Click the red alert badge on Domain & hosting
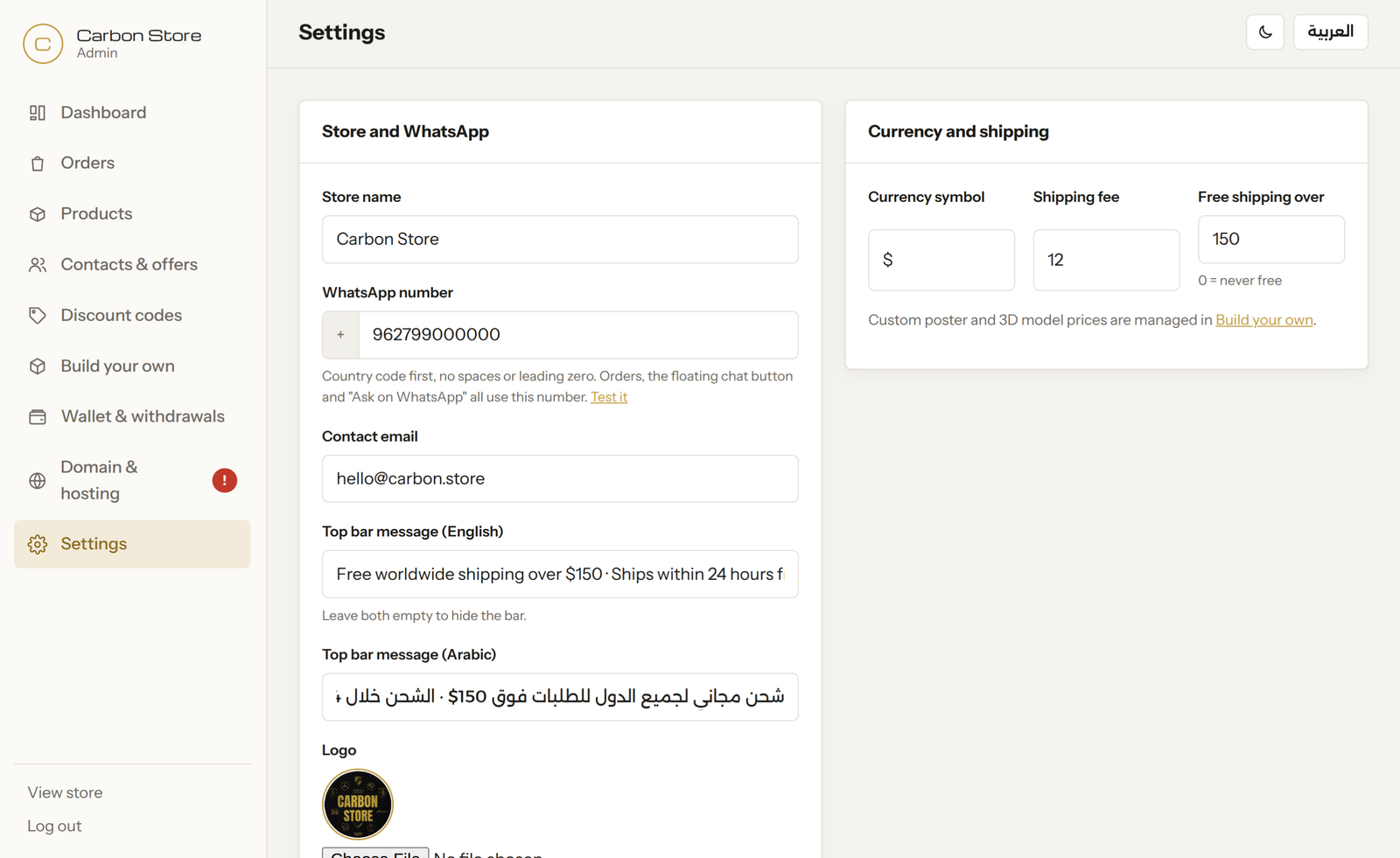1400x858 pixels. click(224, 480)
